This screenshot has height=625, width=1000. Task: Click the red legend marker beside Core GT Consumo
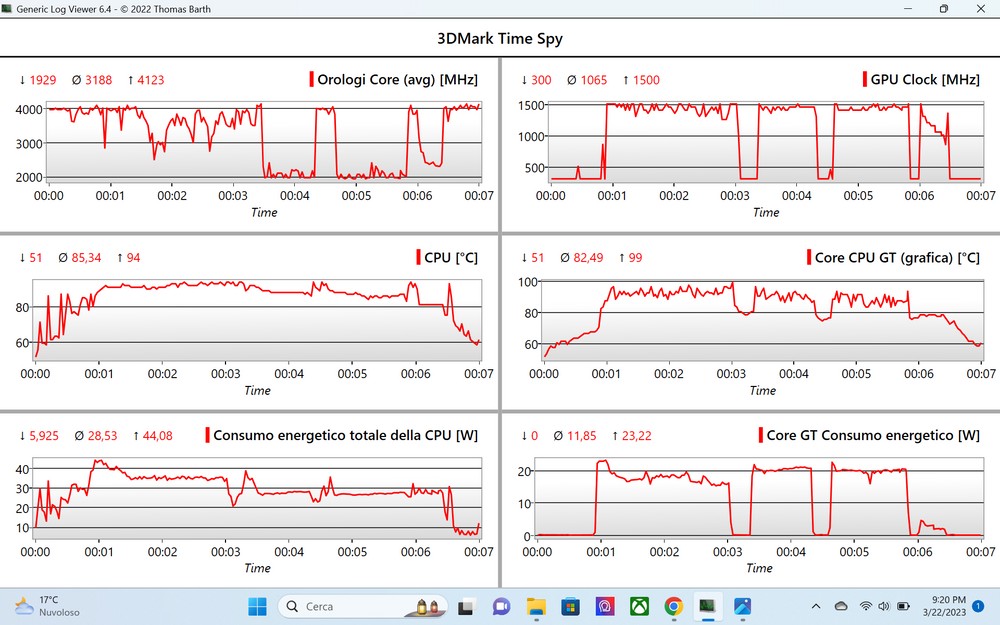tap(761, 435)
